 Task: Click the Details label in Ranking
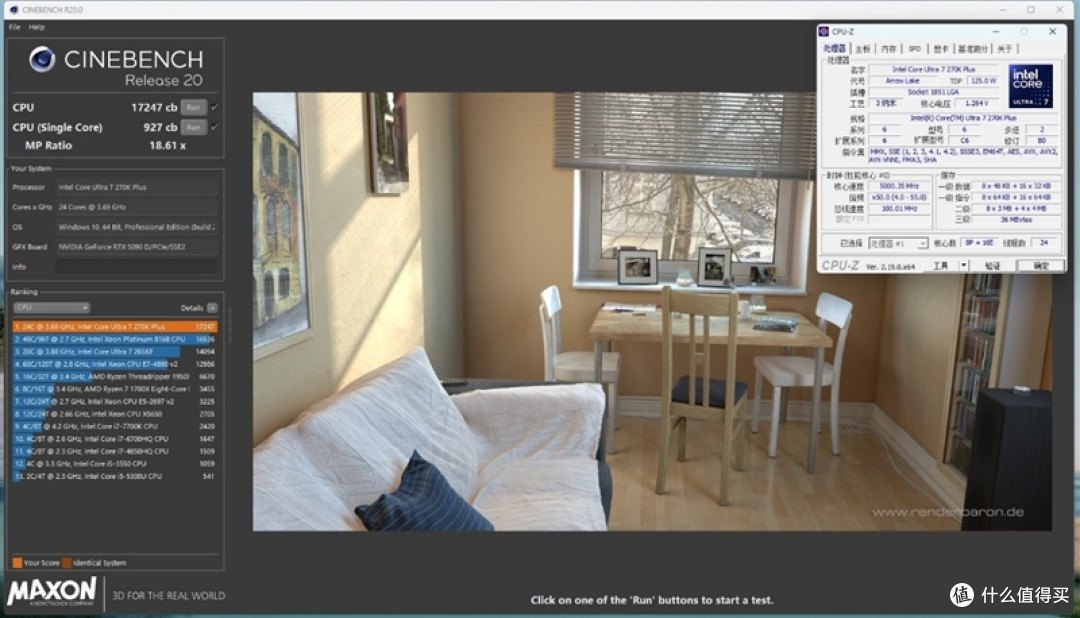[191, 308]
